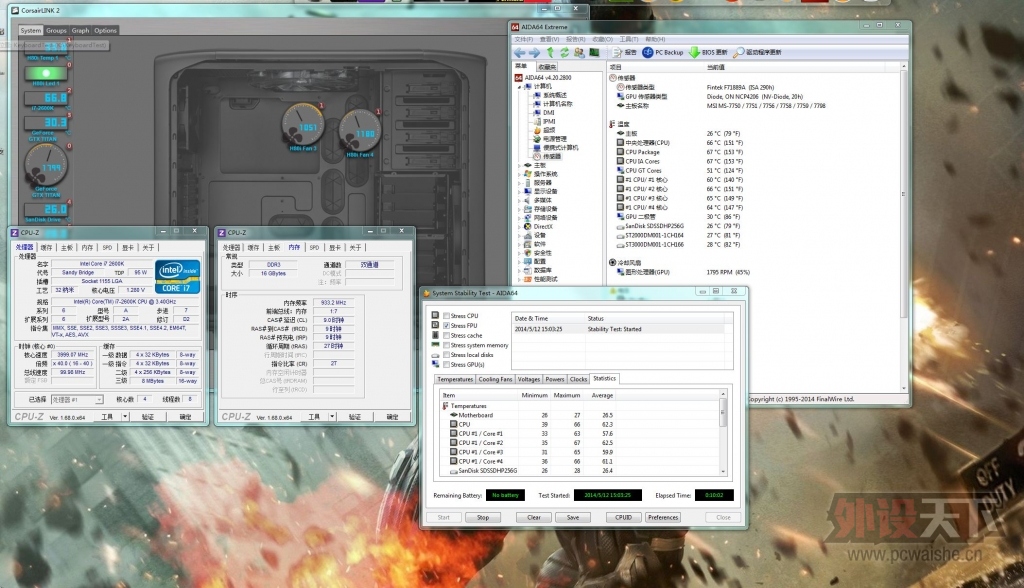This screenshot has width=1024, height=588.
Task: Click the 驱动程序更新 driver update button
Action: coord(758,52)
